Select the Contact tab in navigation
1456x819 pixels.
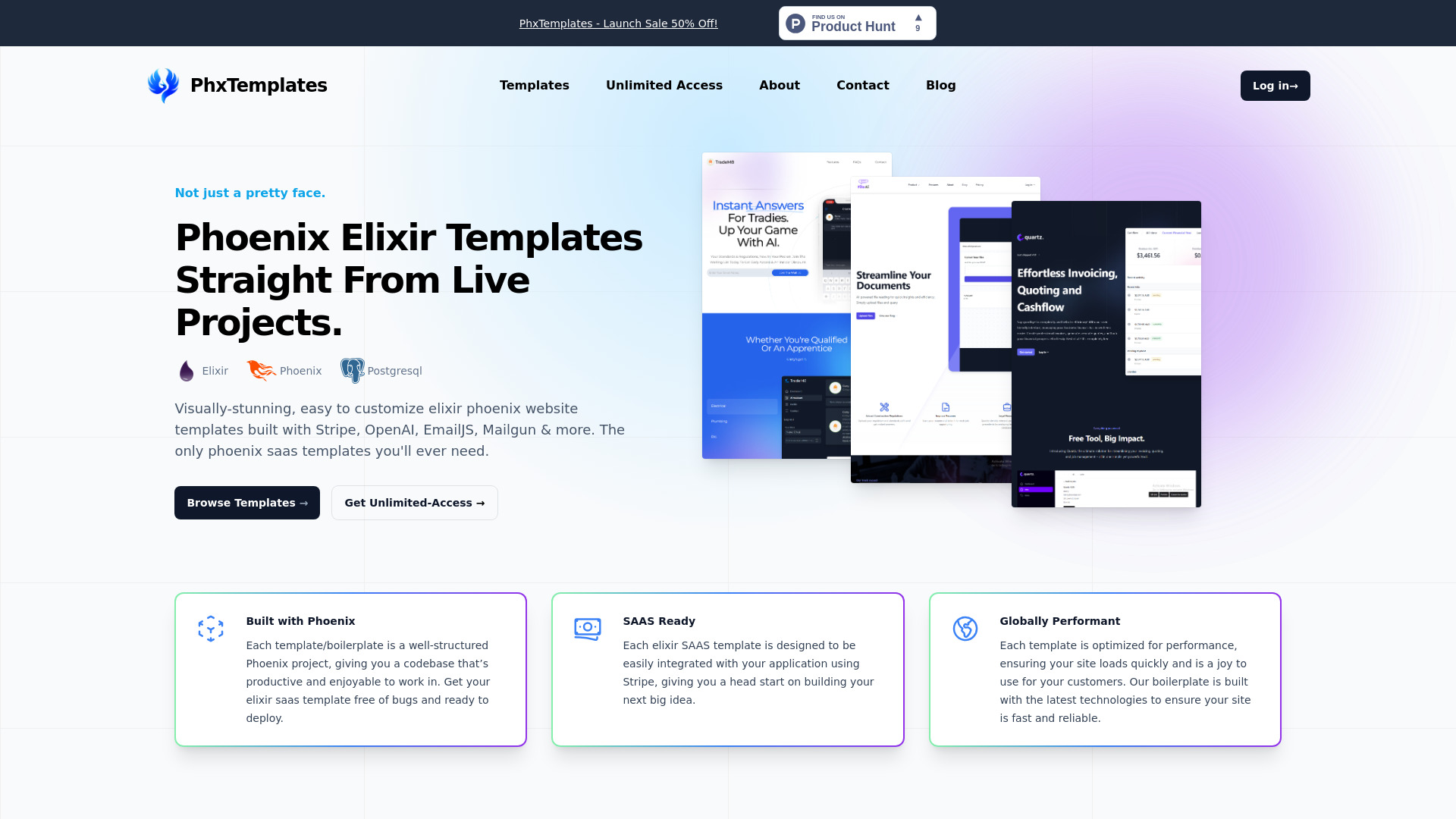click(x=862, y=85)
